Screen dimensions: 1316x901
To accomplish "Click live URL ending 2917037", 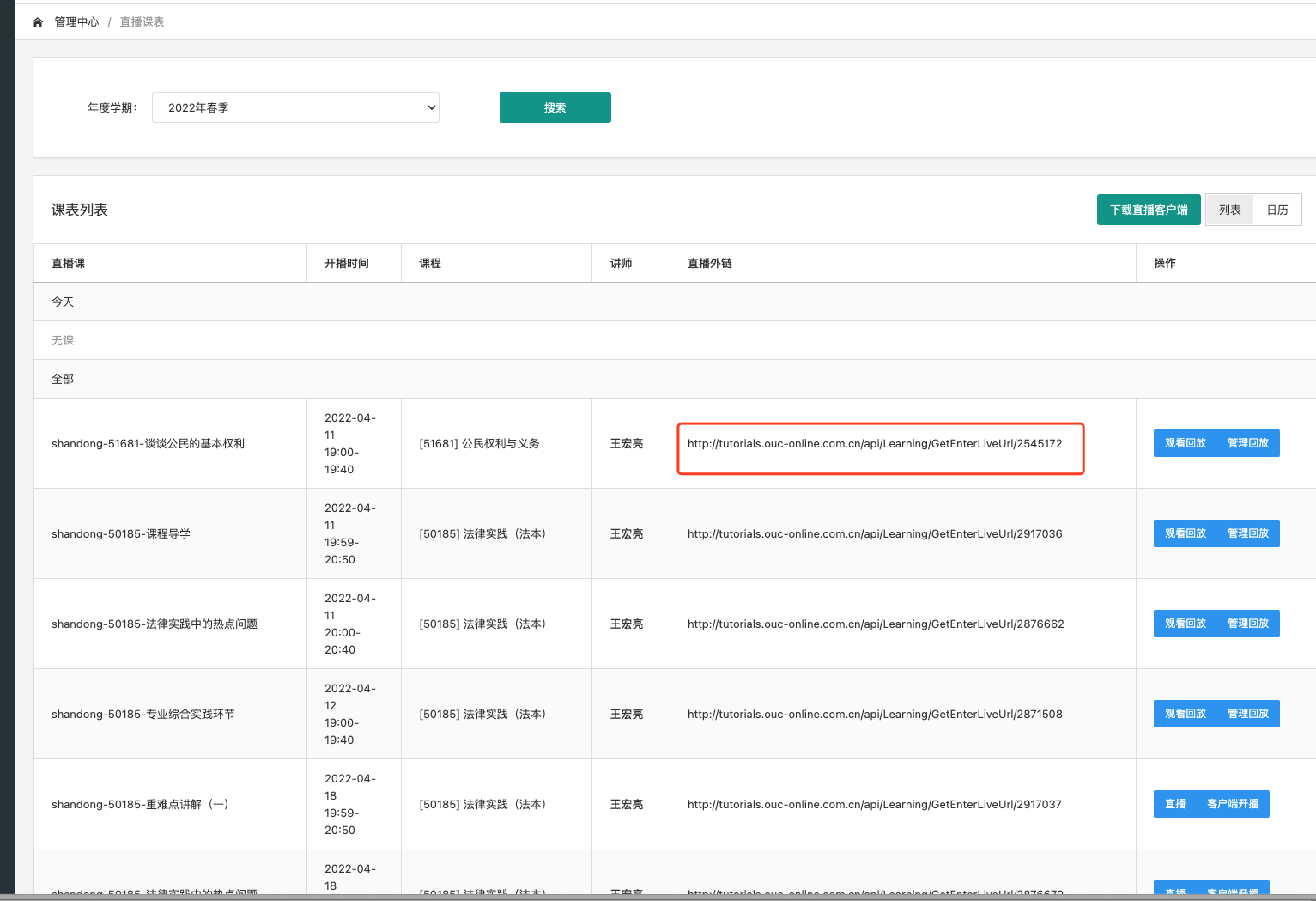I will [x=875, y=804].
